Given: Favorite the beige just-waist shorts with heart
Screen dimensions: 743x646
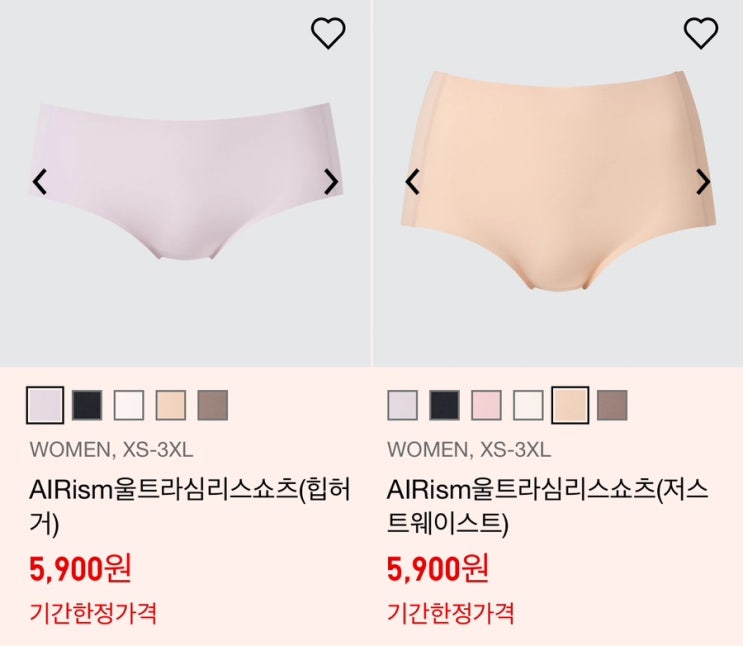Looking at the screenshot, I should click(701, 33).
